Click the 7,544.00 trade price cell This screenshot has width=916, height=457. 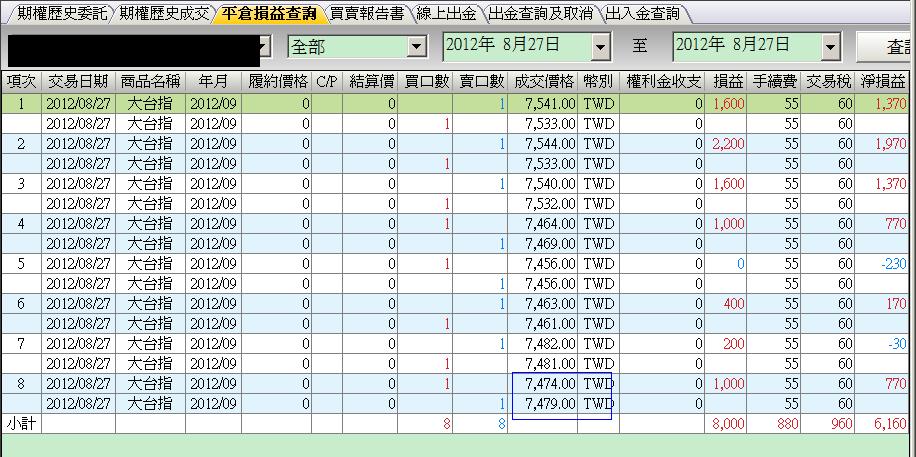[x=543, y=144]
